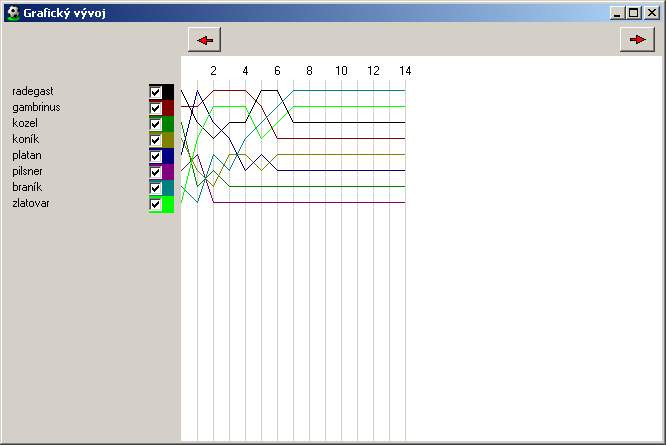Toggle the kozel checkbox

click(155, 124)
